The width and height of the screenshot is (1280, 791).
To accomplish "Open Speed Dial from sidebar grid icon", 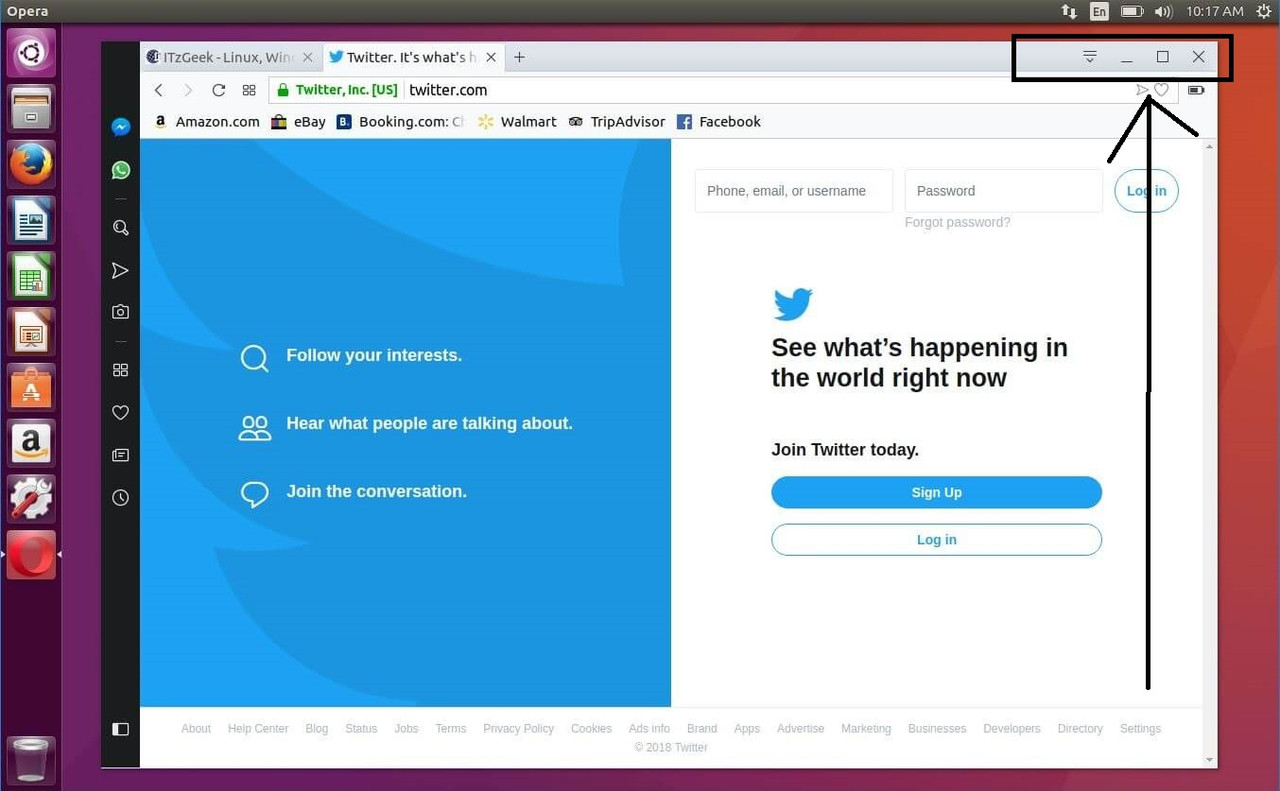I will coord(121,370).
